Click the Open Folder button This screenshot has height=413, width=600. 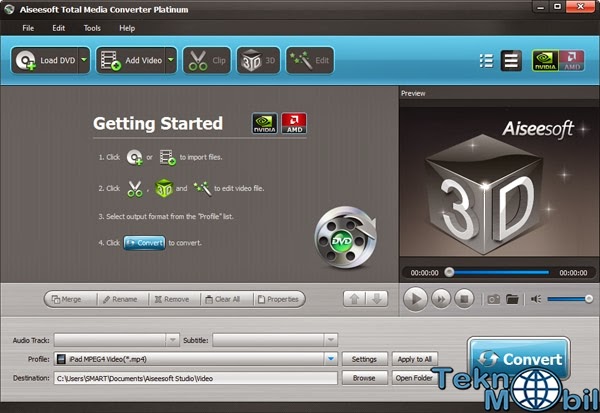pyautogui.click(x=414, y=378)
